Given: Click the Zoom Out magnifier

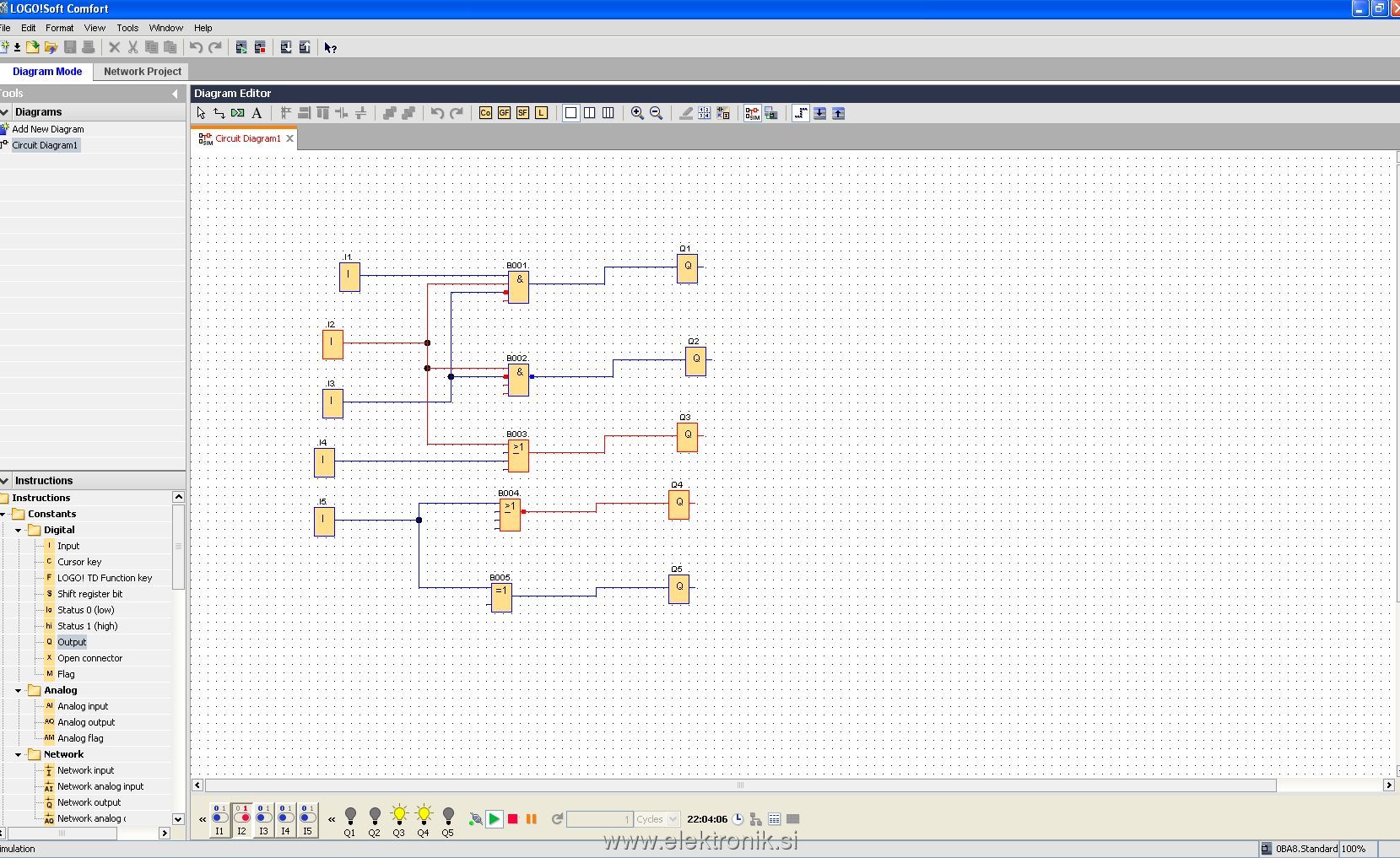Looking at the screenshot, I should (656, 113).
